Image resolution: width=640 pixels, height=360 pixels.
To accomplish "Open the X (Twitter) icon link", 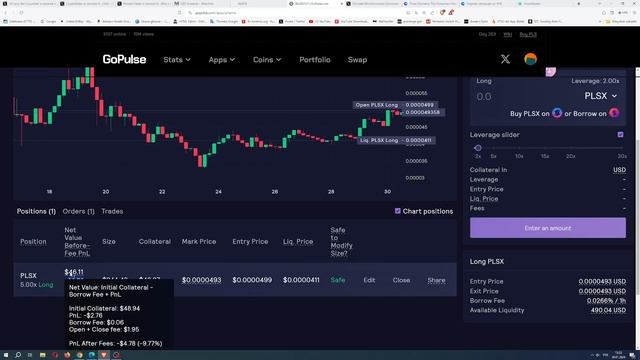I will [505, 59].
